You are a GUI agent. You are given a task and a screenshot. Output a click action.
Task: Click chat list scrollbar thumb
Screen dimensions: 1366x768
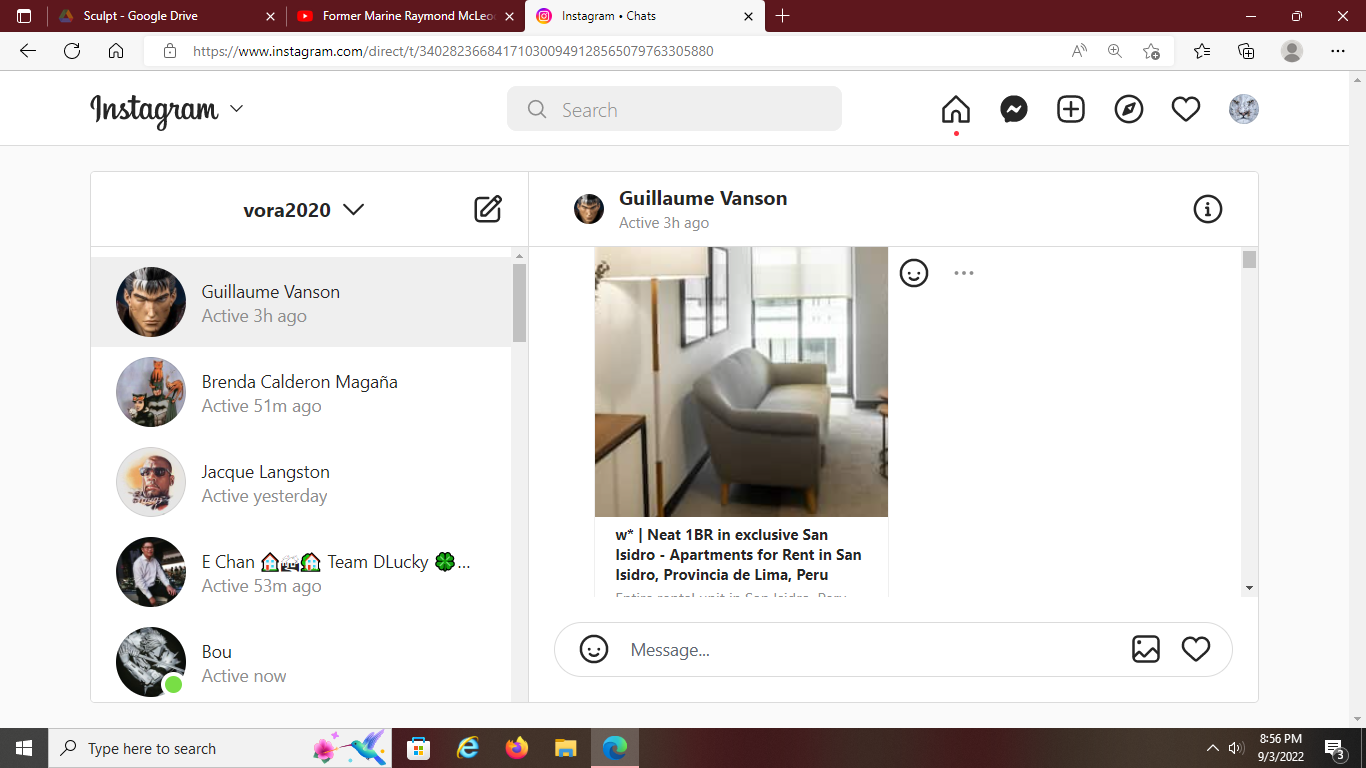pyautogui.click(x=519, y=302)
